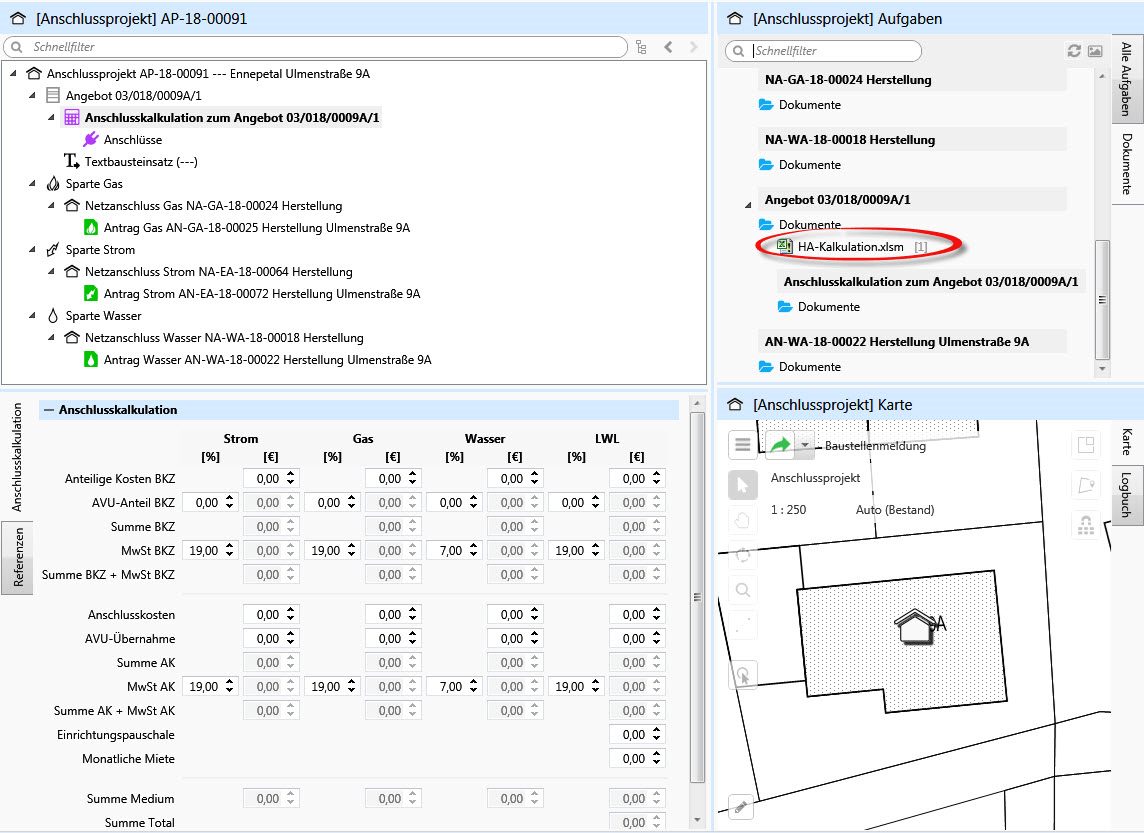The height and width of the screenshot is (833, 1144).
Task: Select the magnifier zoom tool on the map
Action: [742, 589]
